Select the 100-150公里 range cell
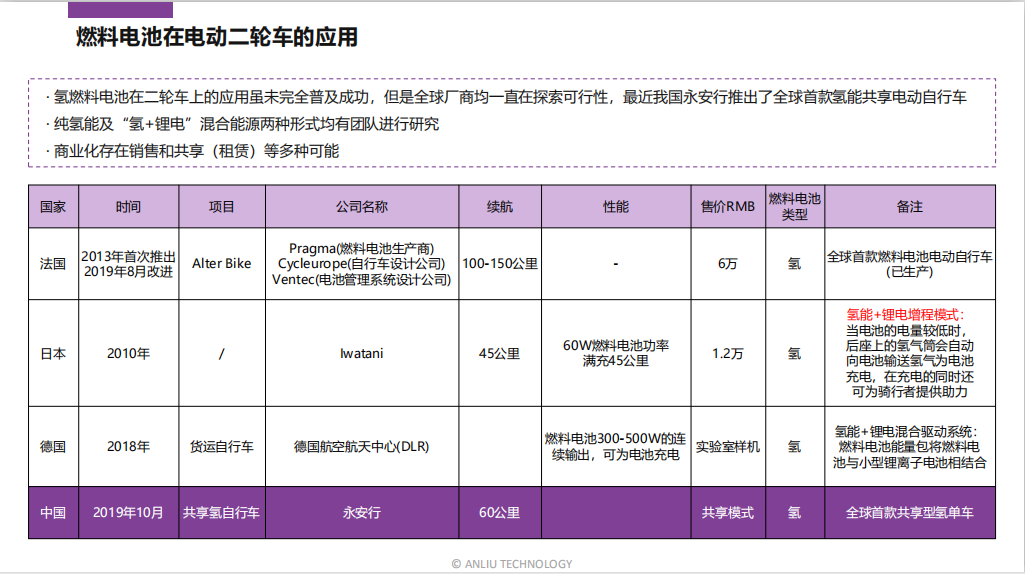Viewport: 1025px width, 574px height. tap(499, 263)
